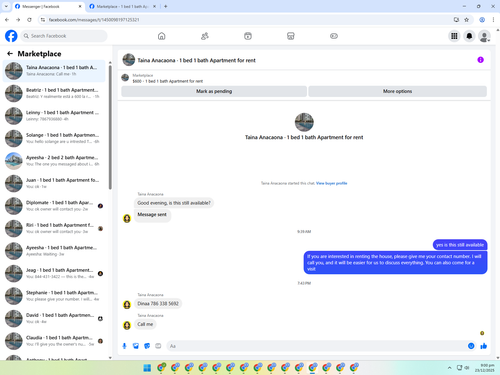Click Mark as pending button
Screen dimensions: 500x375
coord(214,91)
